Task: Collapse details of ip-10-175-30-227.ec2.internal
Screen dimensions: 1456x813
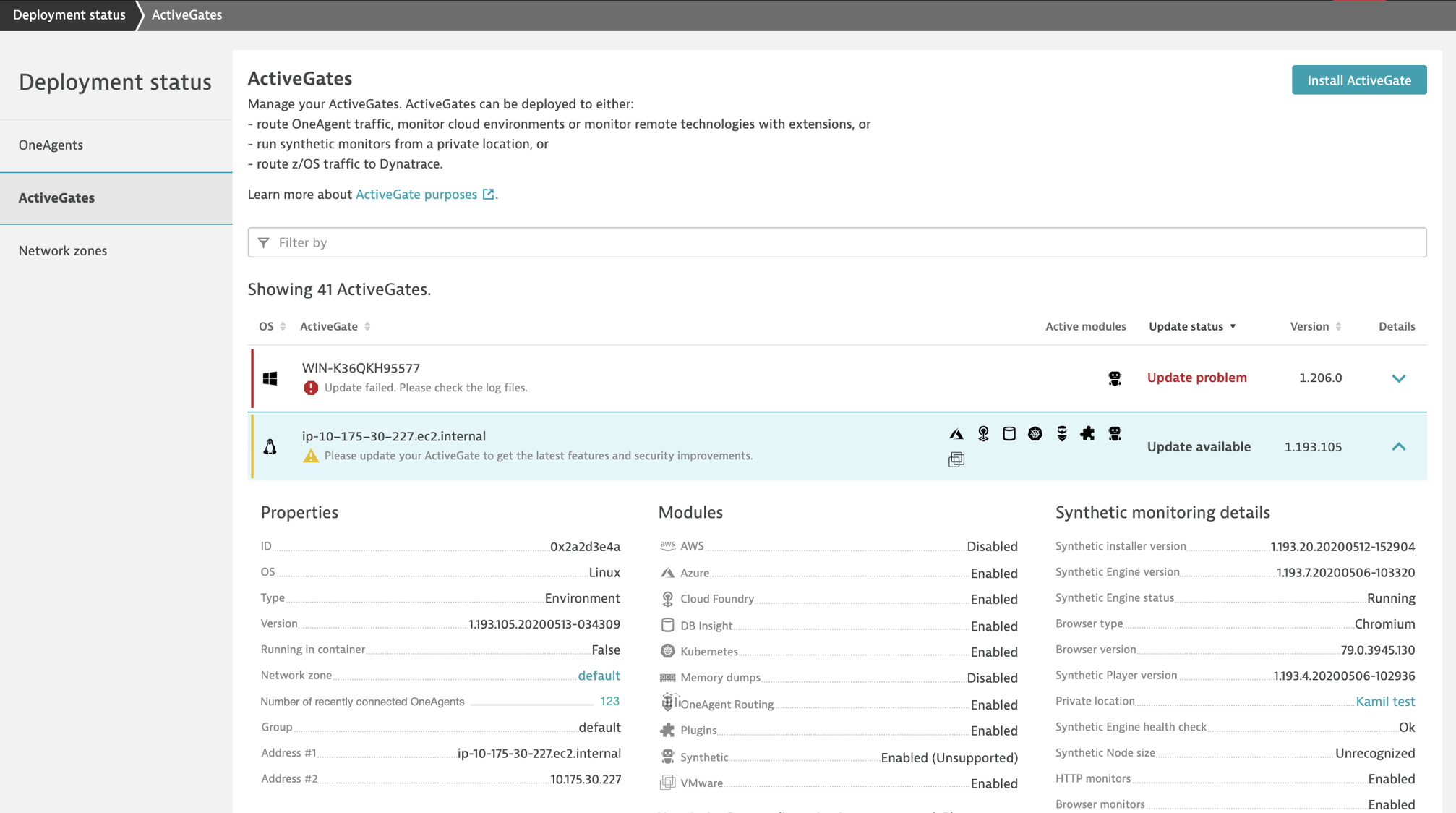Action: pos(1399,446)
